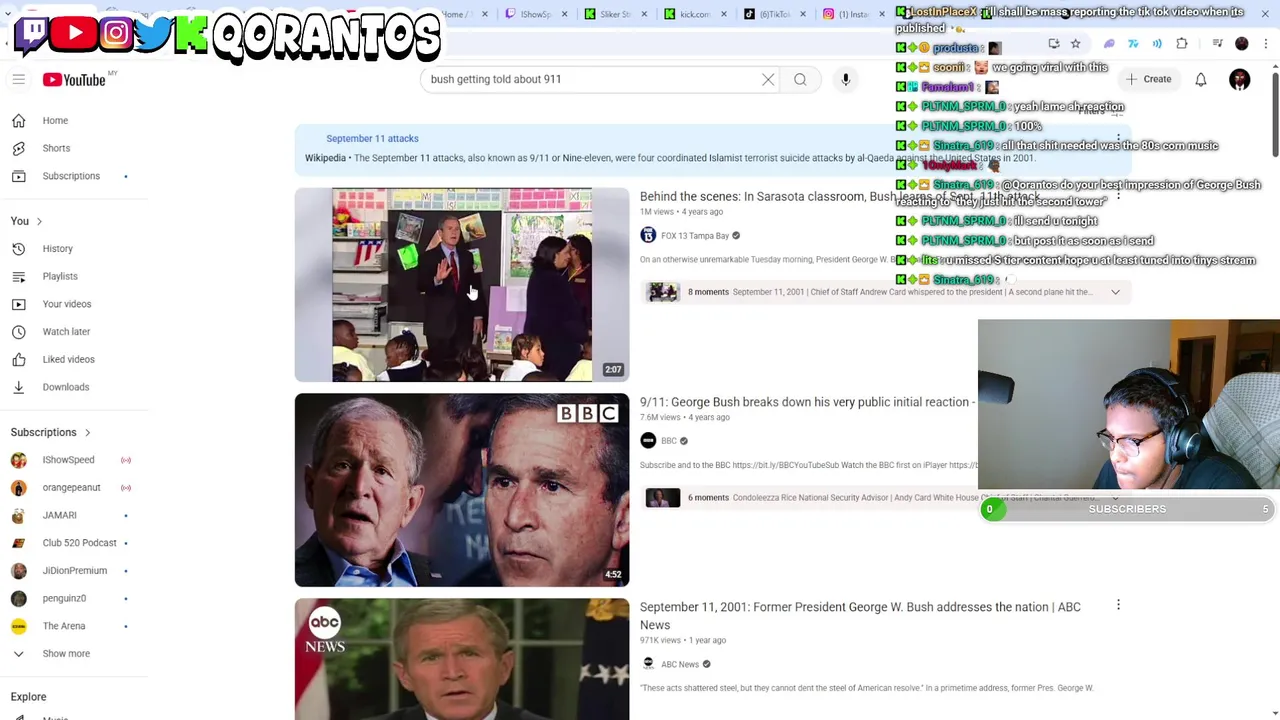1280x720 pixels.
Task: Clear the search query with the X icon
Action: [768, 79]
